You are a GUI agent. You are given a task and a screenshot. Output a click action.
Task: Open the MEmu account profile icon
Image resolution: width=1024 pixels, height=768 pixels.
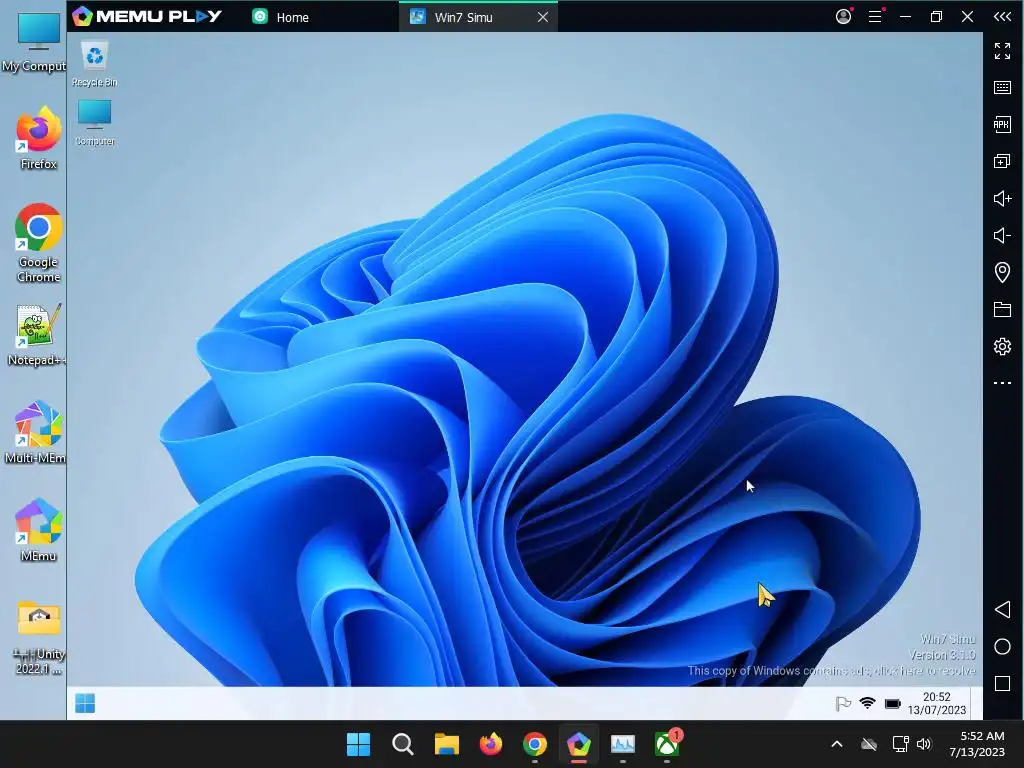tap(844, 16)
